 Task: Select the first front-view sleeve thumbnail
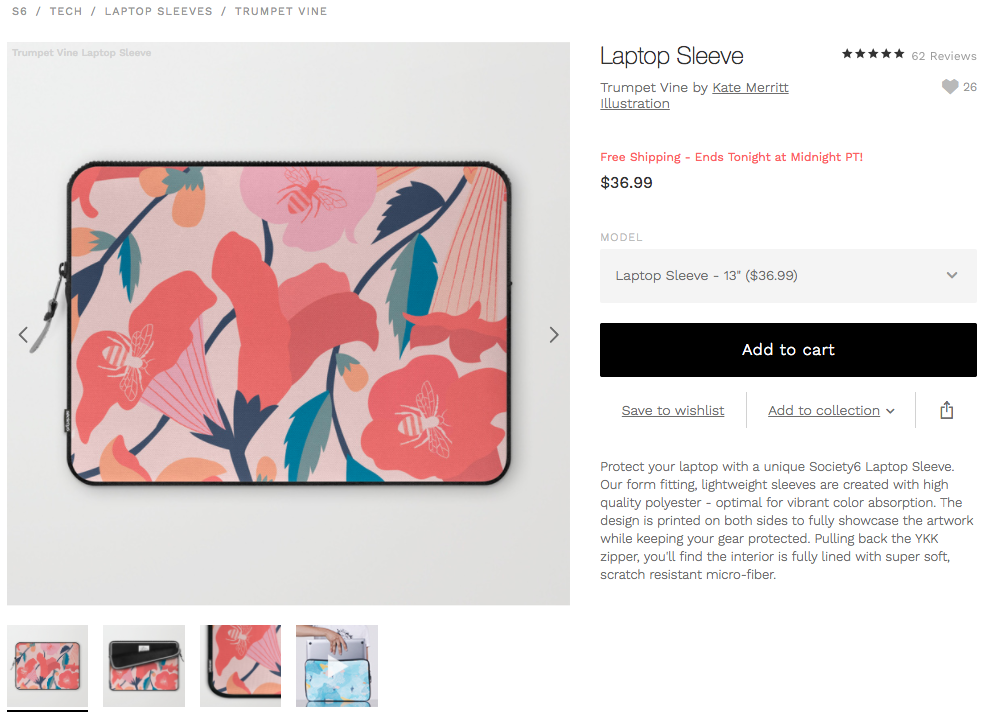point(48,666)
